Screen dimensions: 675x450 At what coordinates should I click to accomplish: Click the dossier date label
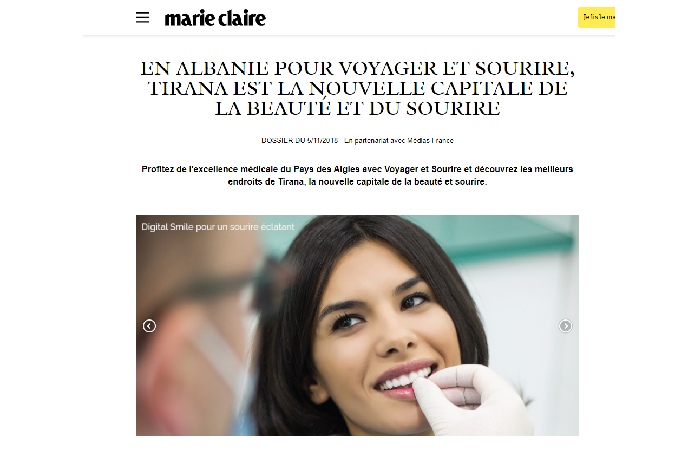pyautogui.click(x=300, y=140)
